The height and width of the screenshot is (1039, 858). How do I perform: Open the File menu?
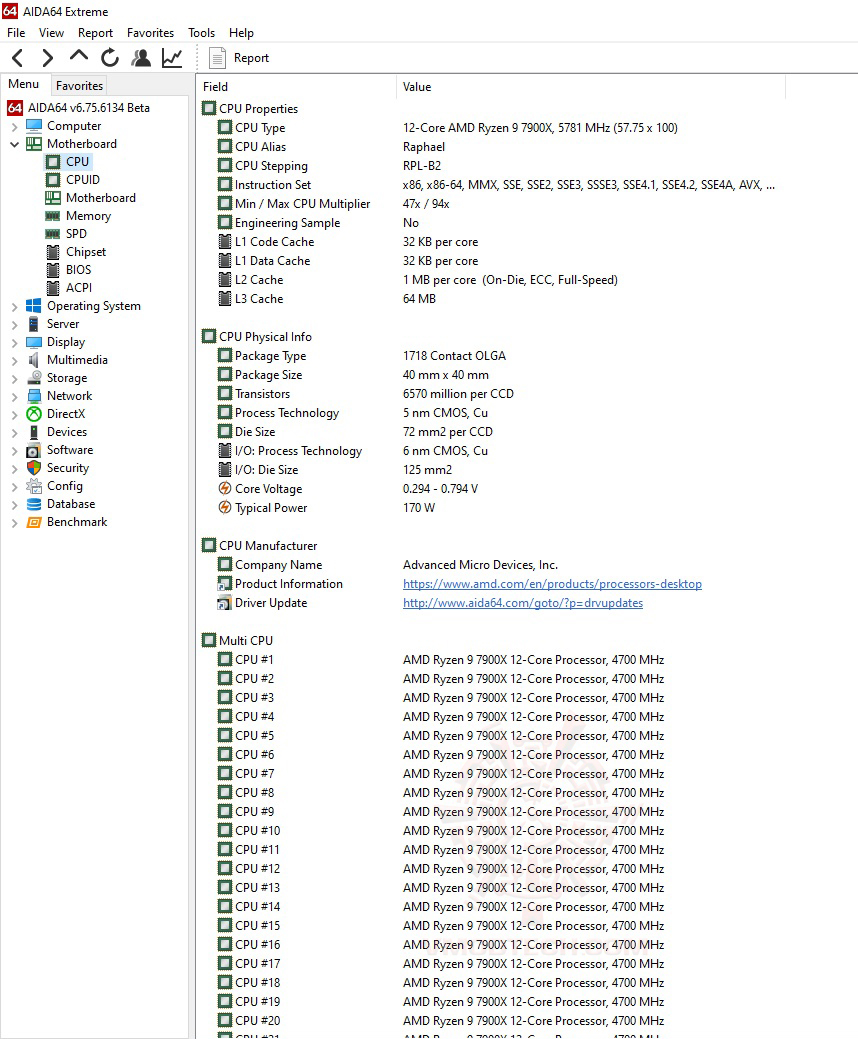(x=16, y=32)
